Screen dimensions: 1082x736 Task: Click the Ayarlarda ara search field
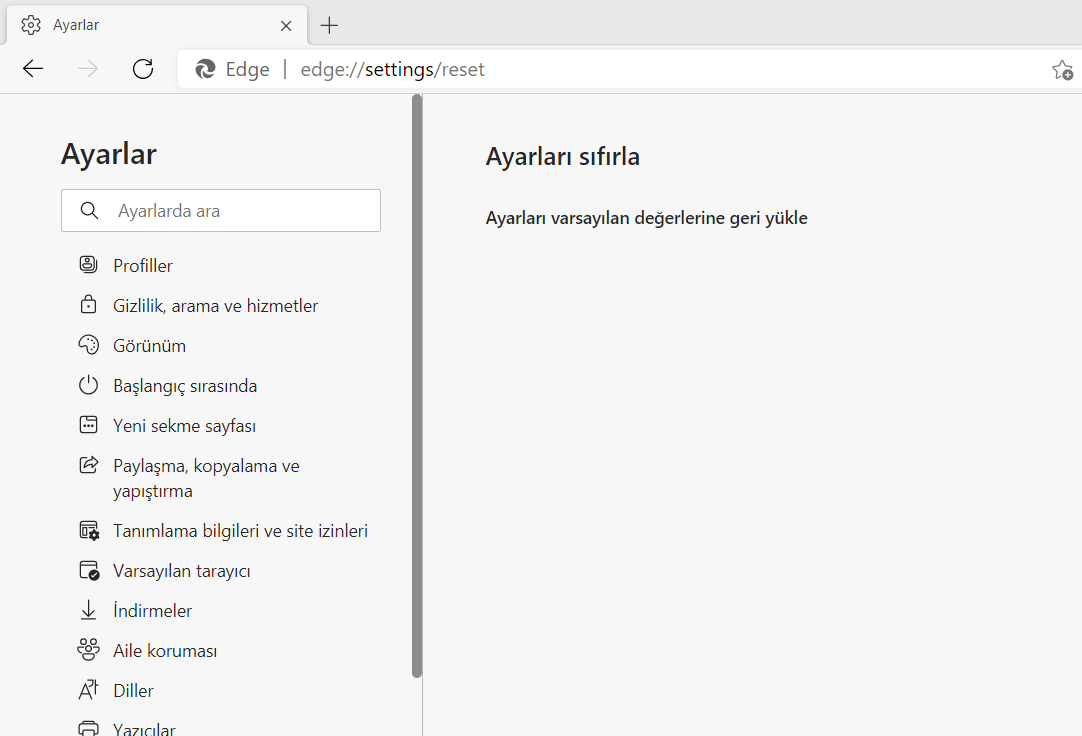pyautogui.click(x=240, y=211)
